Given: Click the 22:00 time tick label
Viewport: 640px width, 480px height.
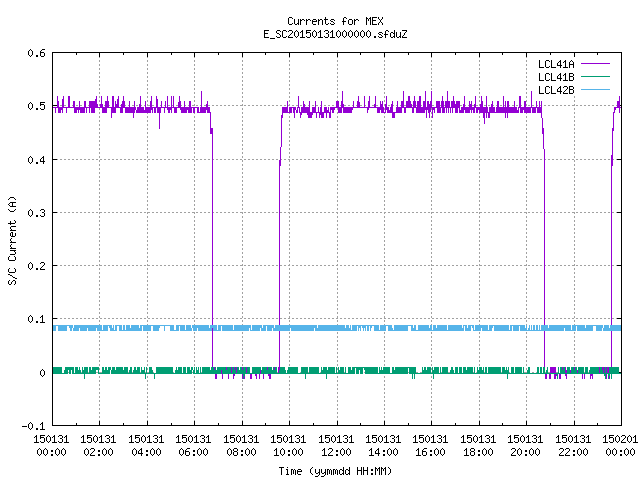Looking at the screenshot, I should pyautogui.click(x=573, y=452).
